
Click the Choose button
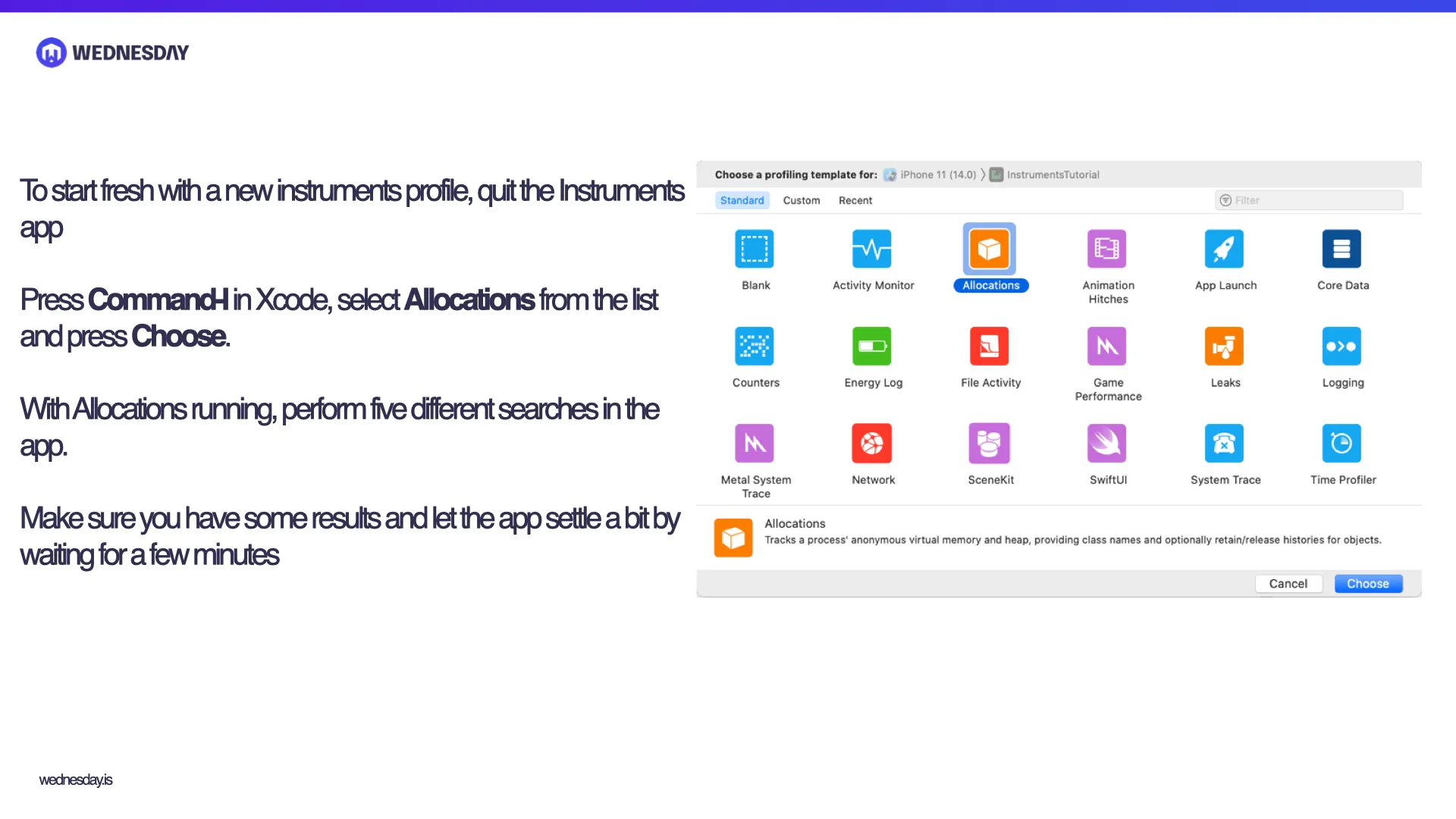click(1368, 583)
